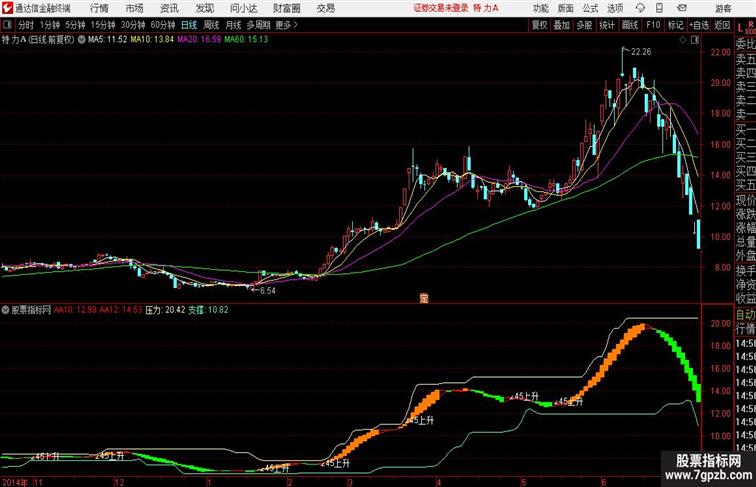Click the 叠加 overlay button
The image size is (756, 487).
pos(562,25)
